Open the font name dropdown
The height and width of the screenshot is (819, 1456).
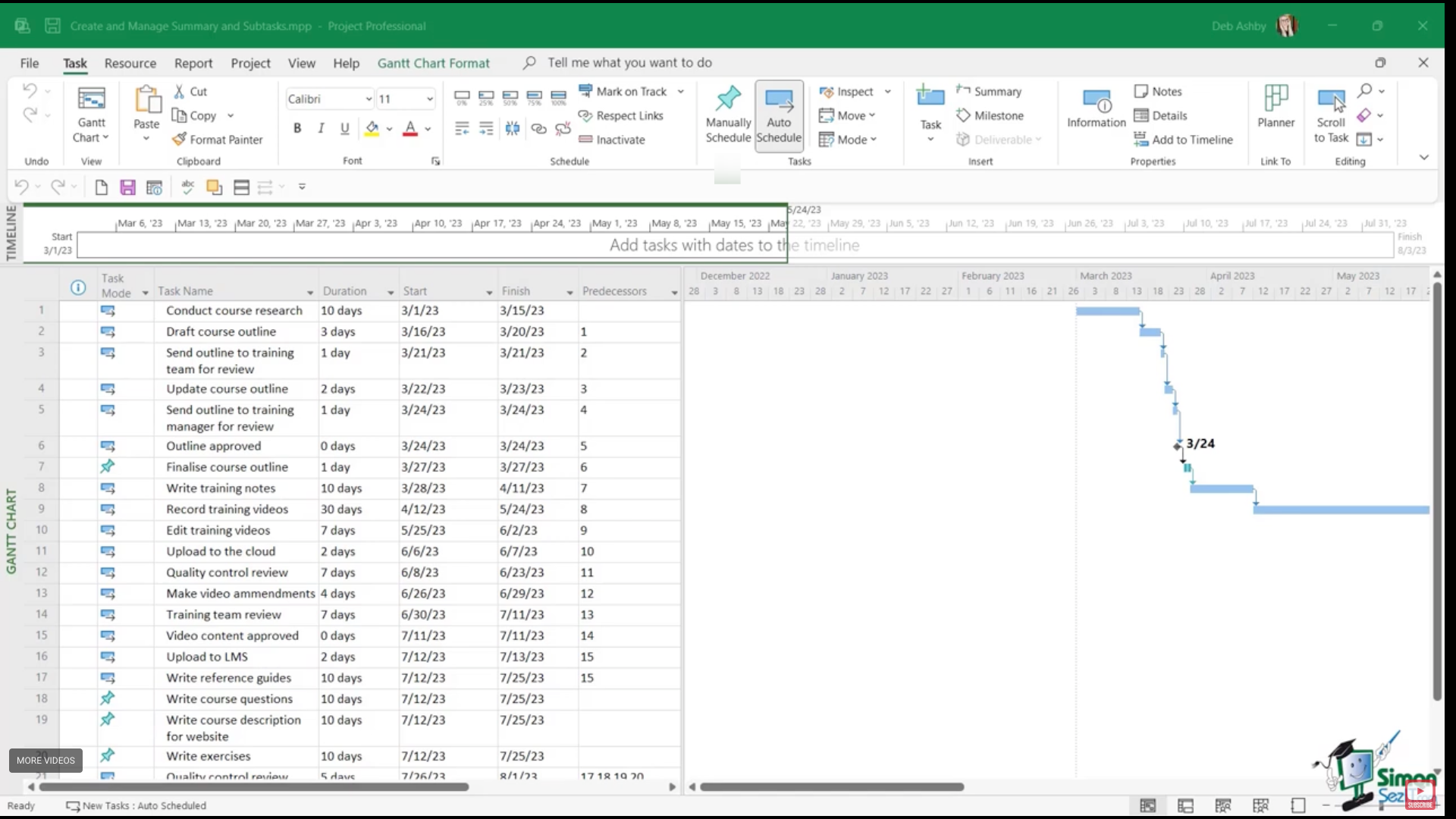point(369,99)
